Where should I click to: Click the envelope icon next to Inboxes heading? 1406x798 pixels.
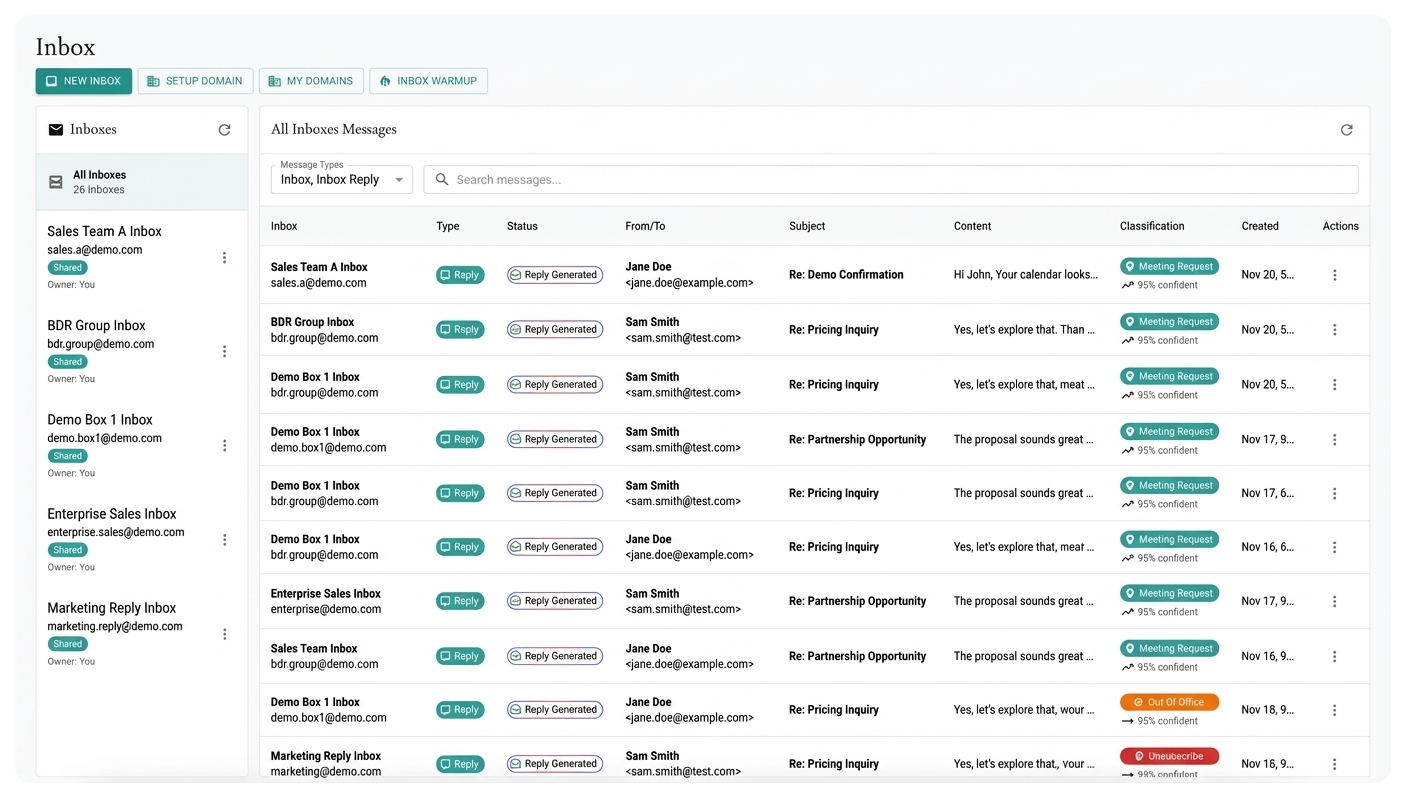click(x=56, y=129)
